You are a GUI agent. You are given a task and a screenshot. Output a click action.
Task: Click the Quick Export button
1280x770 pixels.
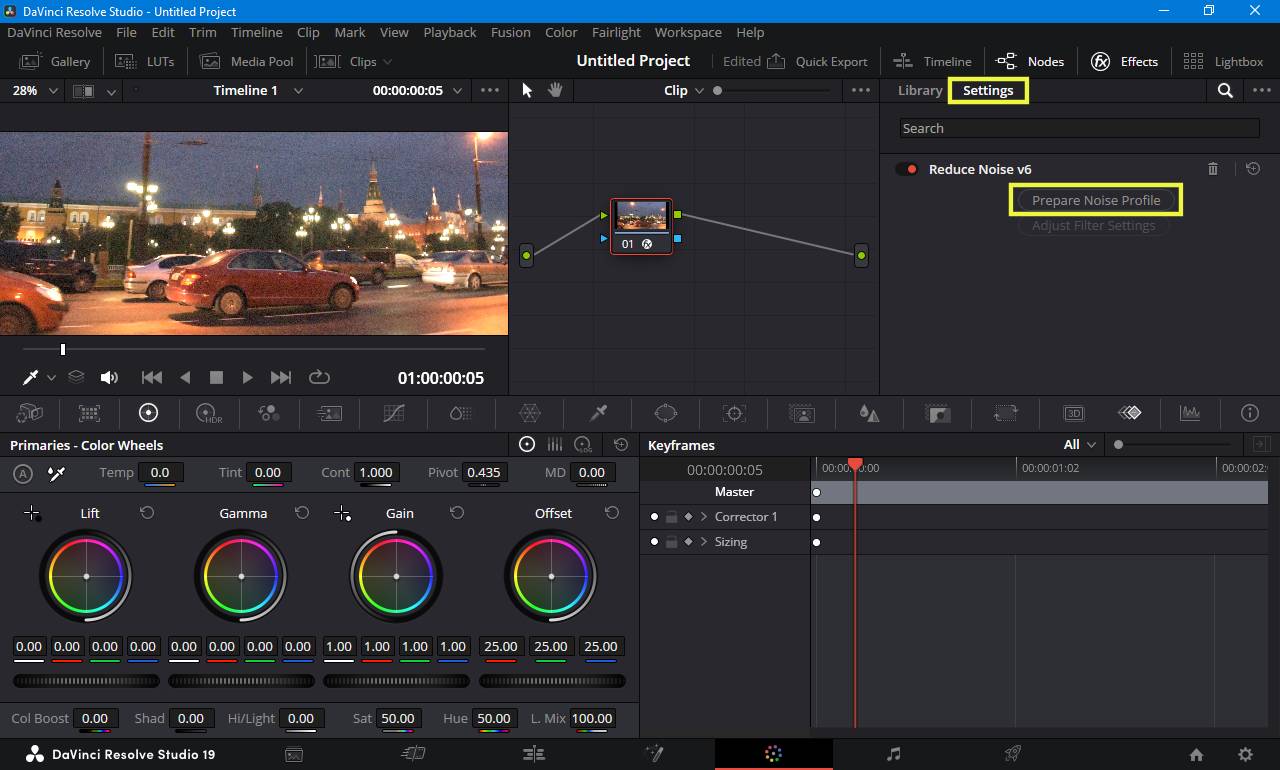(x=817, y=61)
